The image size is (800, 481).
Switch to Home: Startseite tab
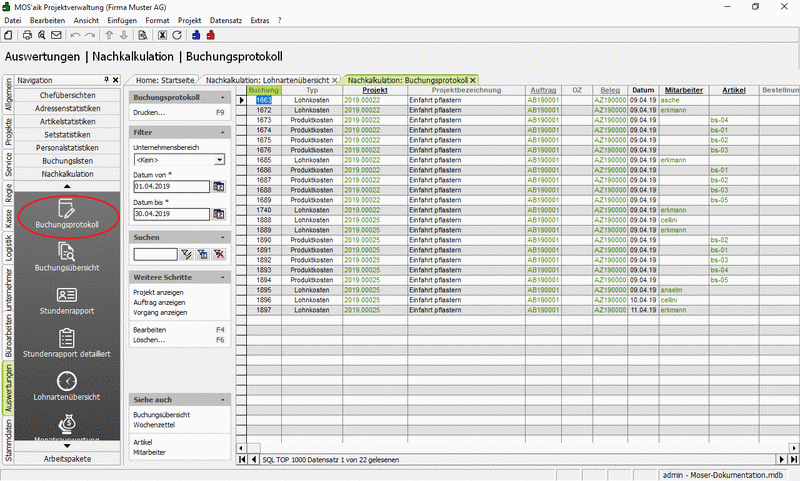coord(165,80)
